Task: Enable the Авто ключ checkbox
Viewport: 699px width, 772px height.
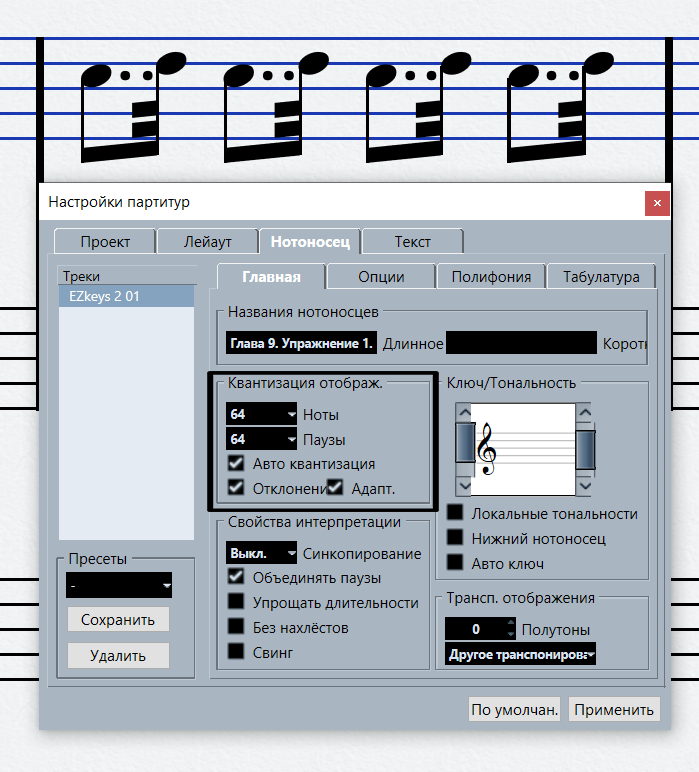Action: pyautogui.click(x=455, y=563)
